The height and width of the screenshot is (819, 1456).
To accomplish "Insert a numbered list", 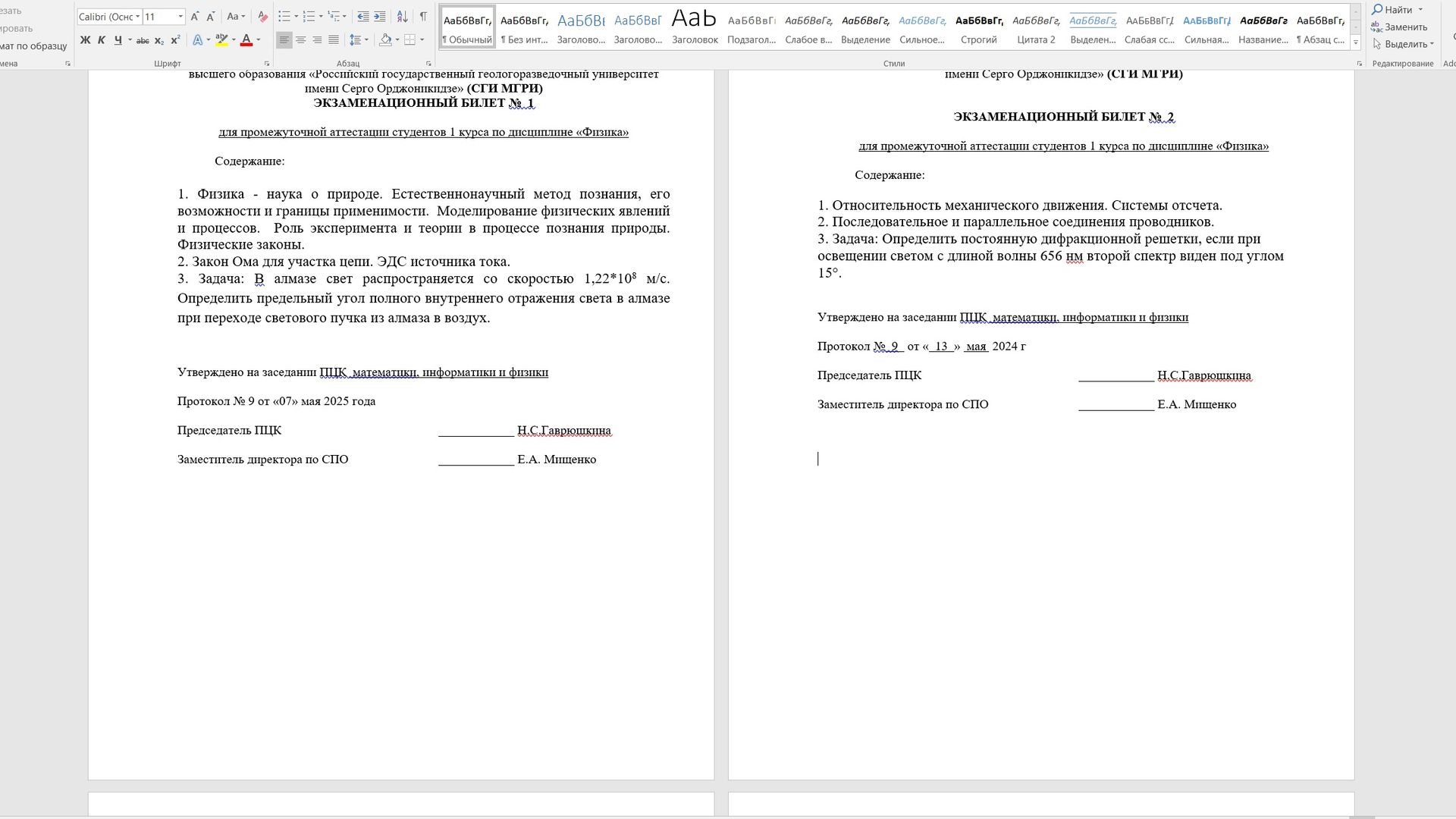I will [309, 17].
